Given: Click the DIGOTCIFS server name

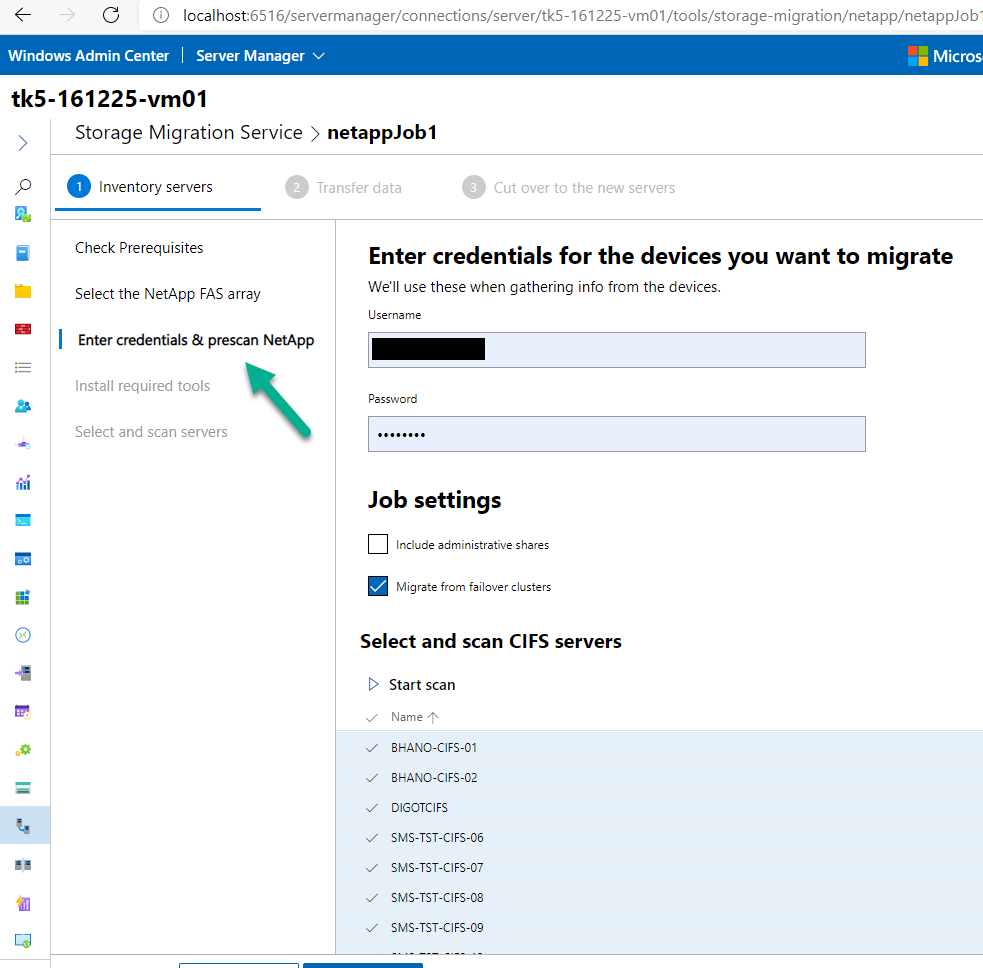Looking at the screenshot, I should click(419, 808).
